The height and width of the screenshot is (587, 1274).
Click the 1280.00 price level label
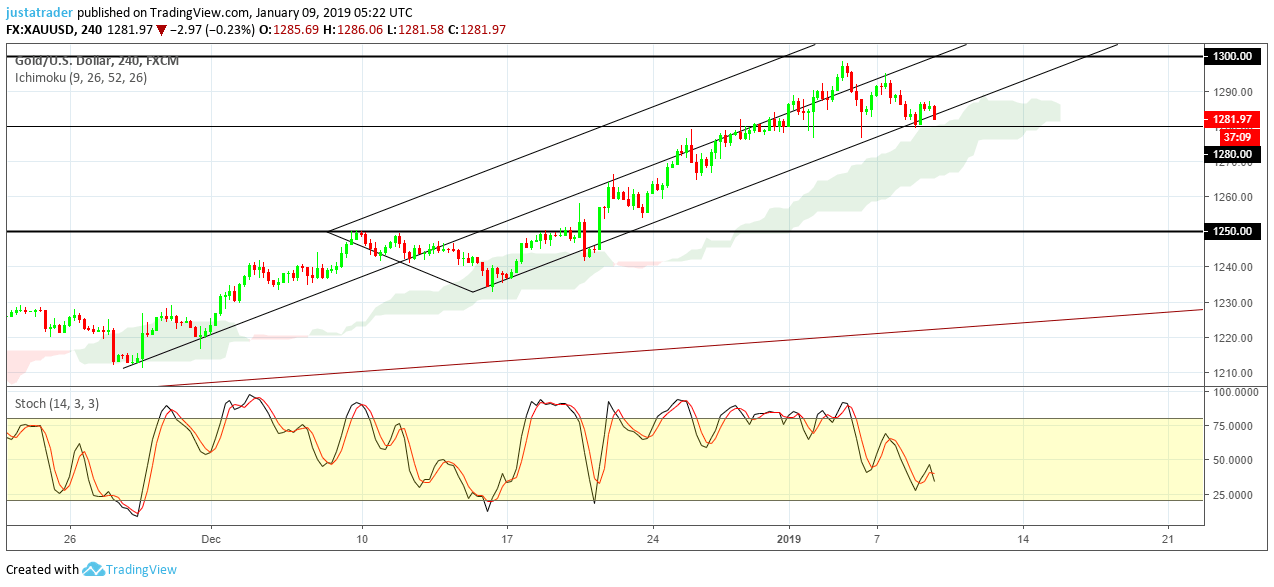[x=1231, y=154]
